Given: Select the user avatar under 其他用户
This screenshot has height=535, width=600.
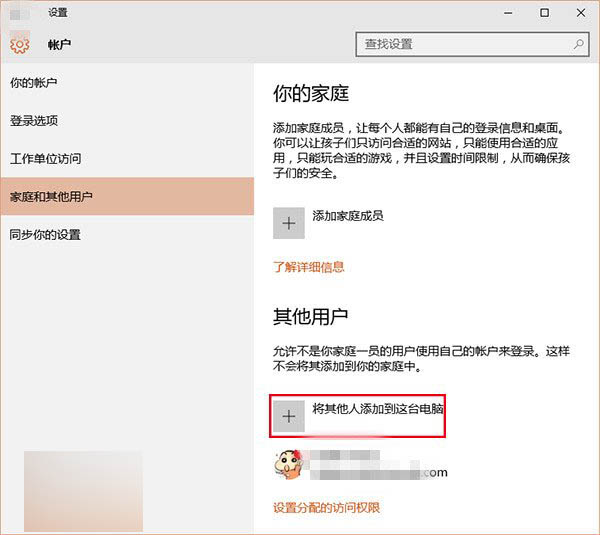Looking at the screenshot, I should (290, 465).
